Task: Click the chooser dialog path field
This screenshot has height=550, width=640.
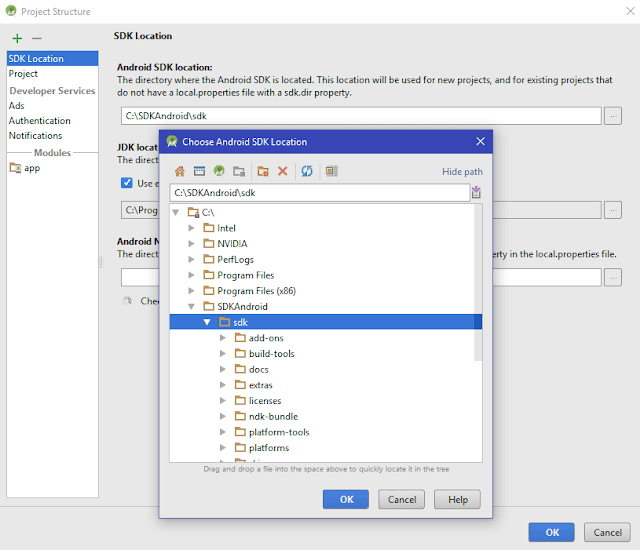Action: coord(320,193)
